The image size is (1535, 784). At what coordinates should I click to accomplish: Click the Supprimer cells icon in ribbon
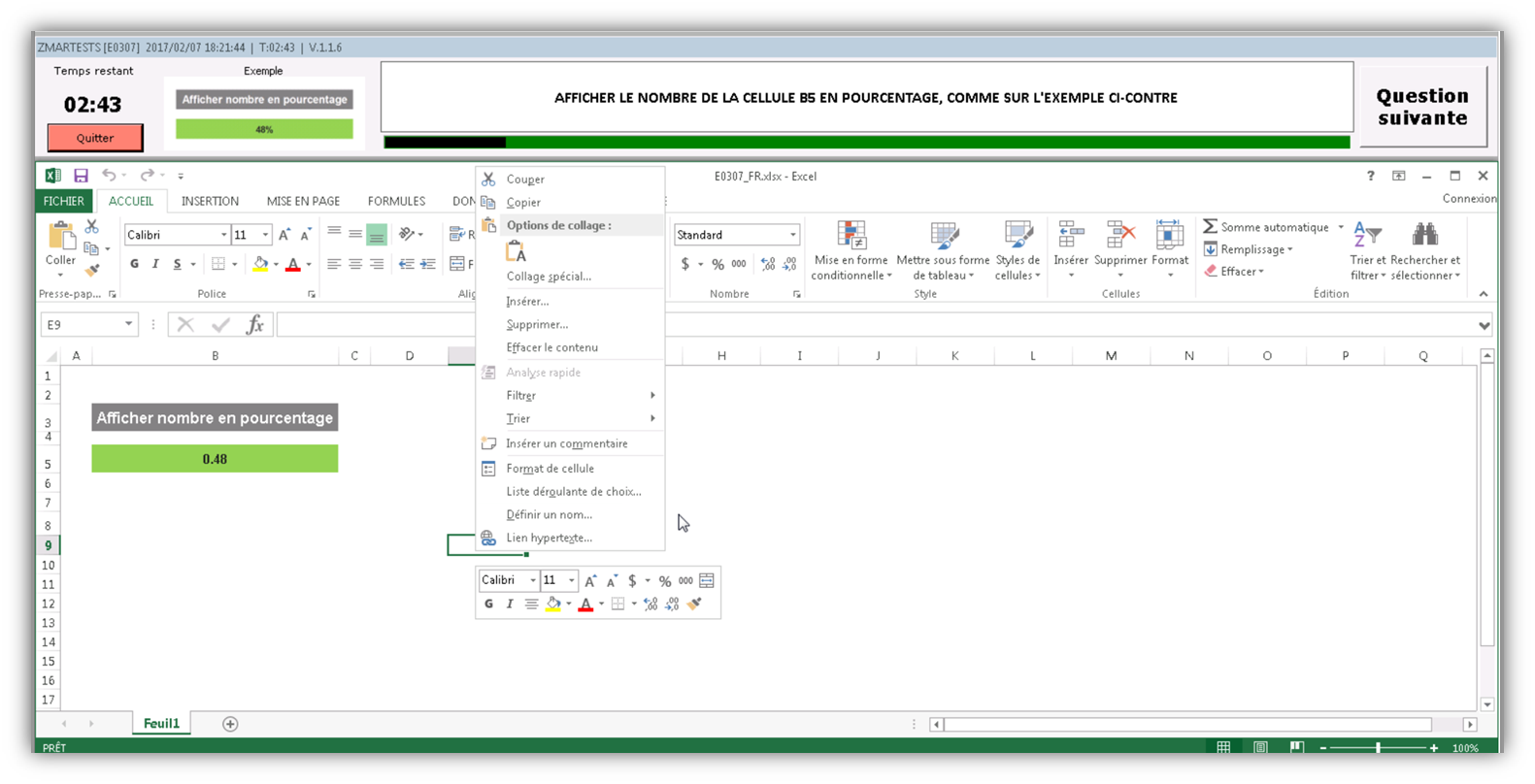(x=1120, y=235)
